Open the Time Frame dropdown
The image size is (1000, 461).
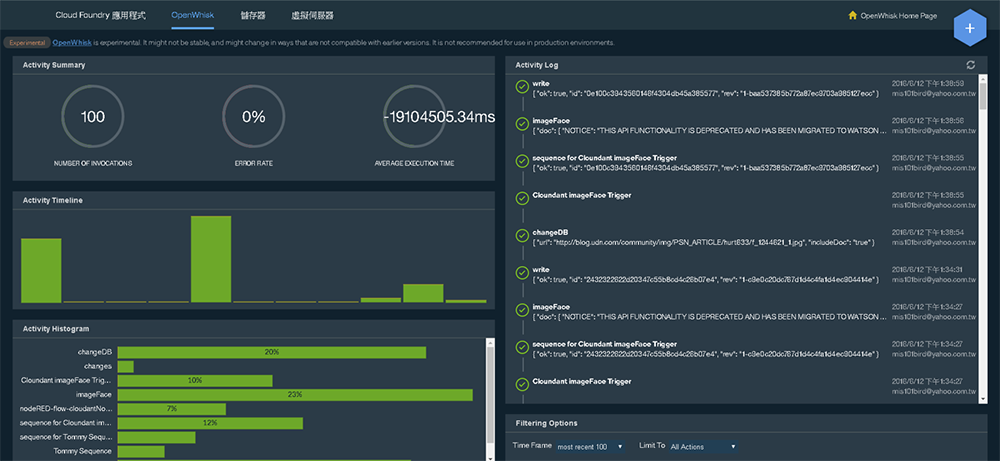[590, 446]
